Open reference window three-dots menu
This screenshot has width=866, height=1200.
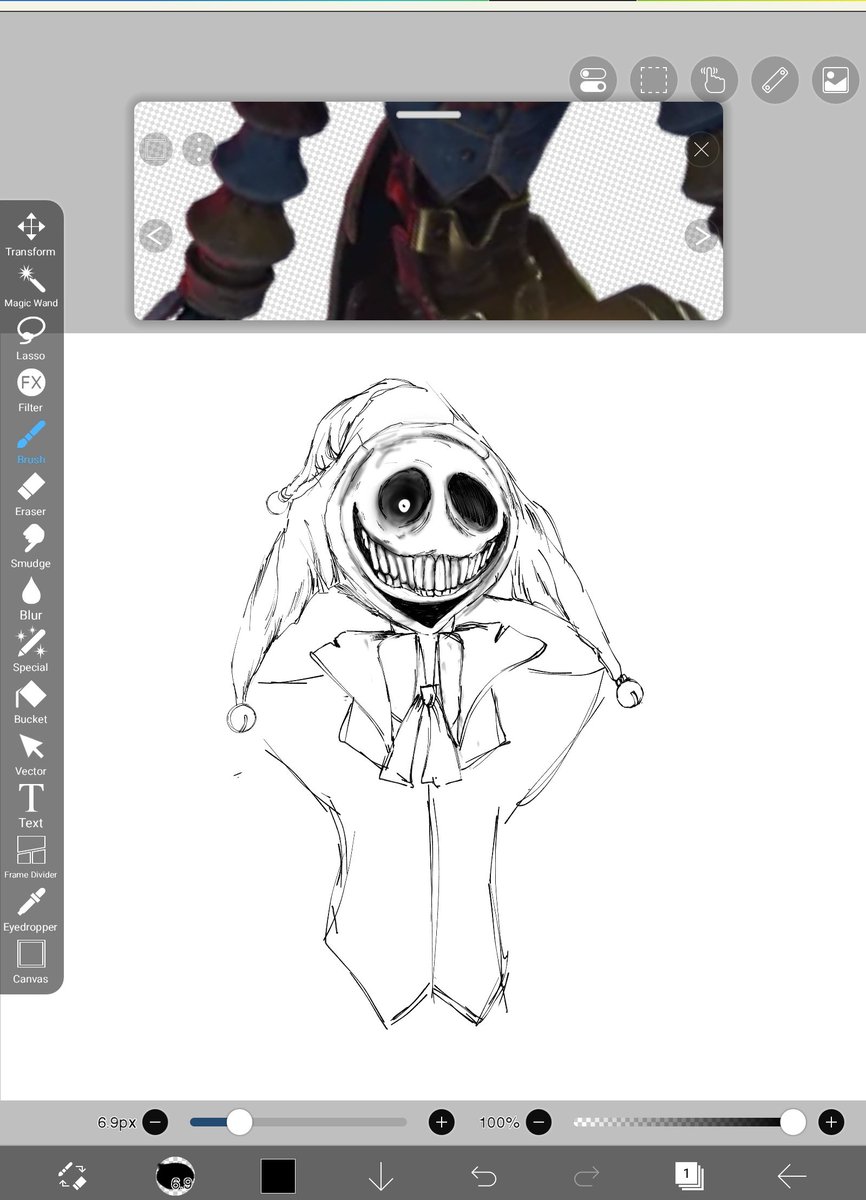pyautogui.click(x=199, y=150)
